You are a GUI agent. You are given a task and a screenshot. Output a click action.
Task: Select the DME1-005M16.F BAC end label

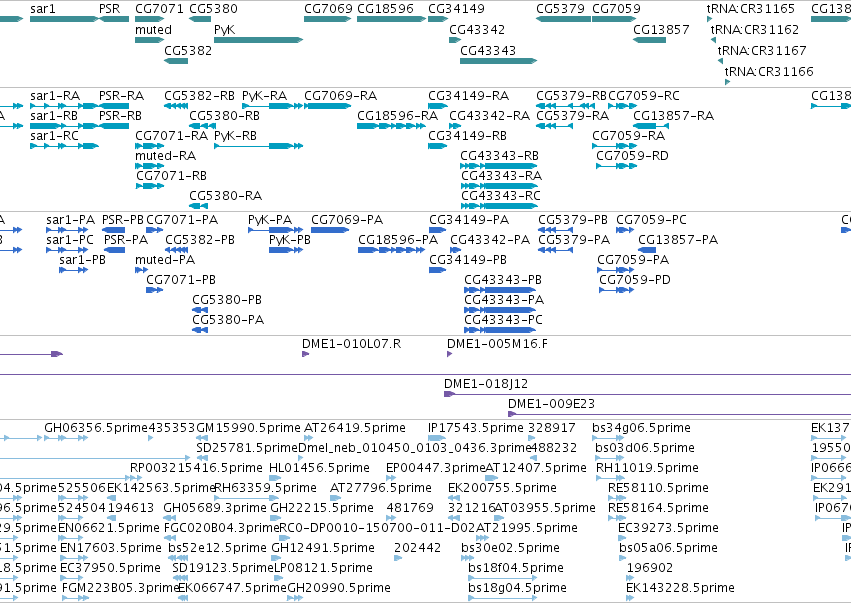tap(497, 344)
